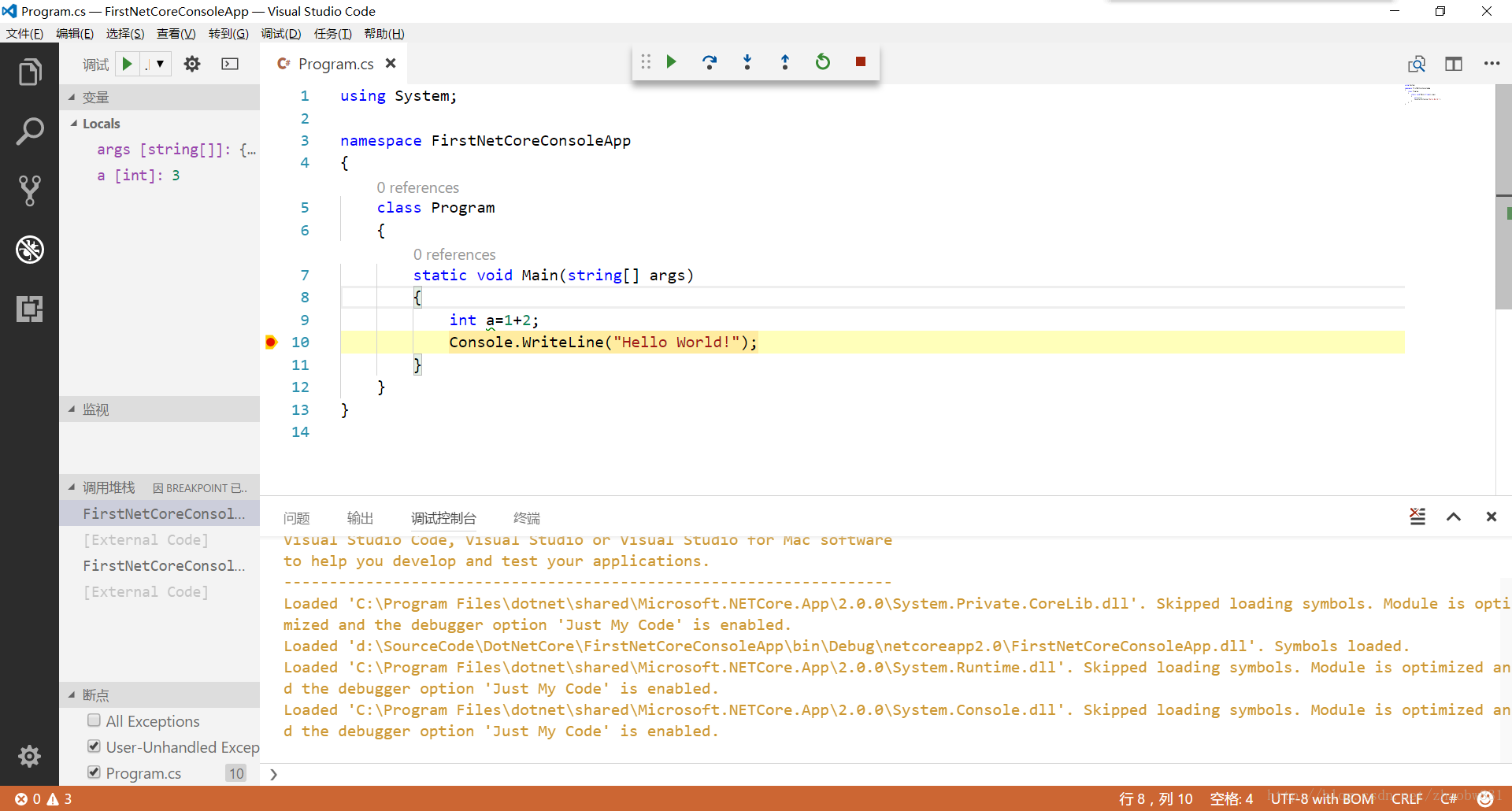Click the cursor position 行 8, 列 10 indicator

[1156, 798]
